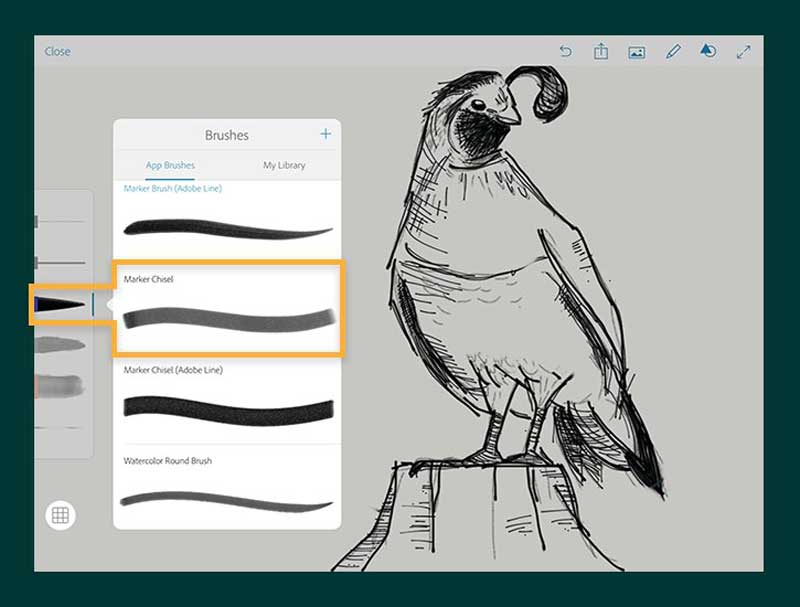Click the Brushes panel title
This screenshot has width=800, height=607.
(227, 135)
